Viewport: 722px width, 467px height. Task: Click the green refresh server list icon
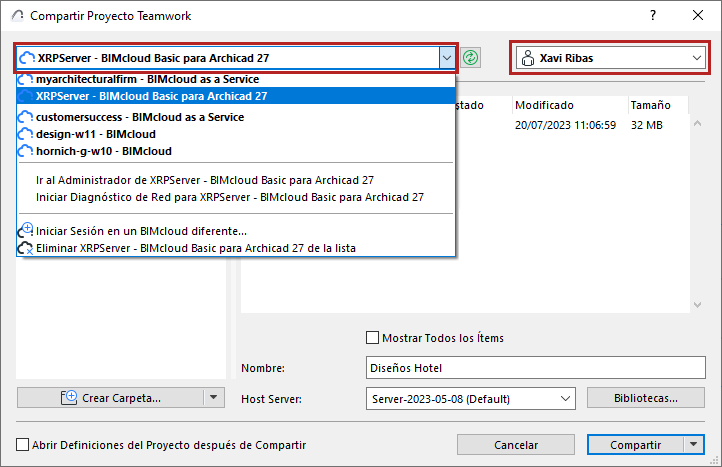(x=471, y=58)
